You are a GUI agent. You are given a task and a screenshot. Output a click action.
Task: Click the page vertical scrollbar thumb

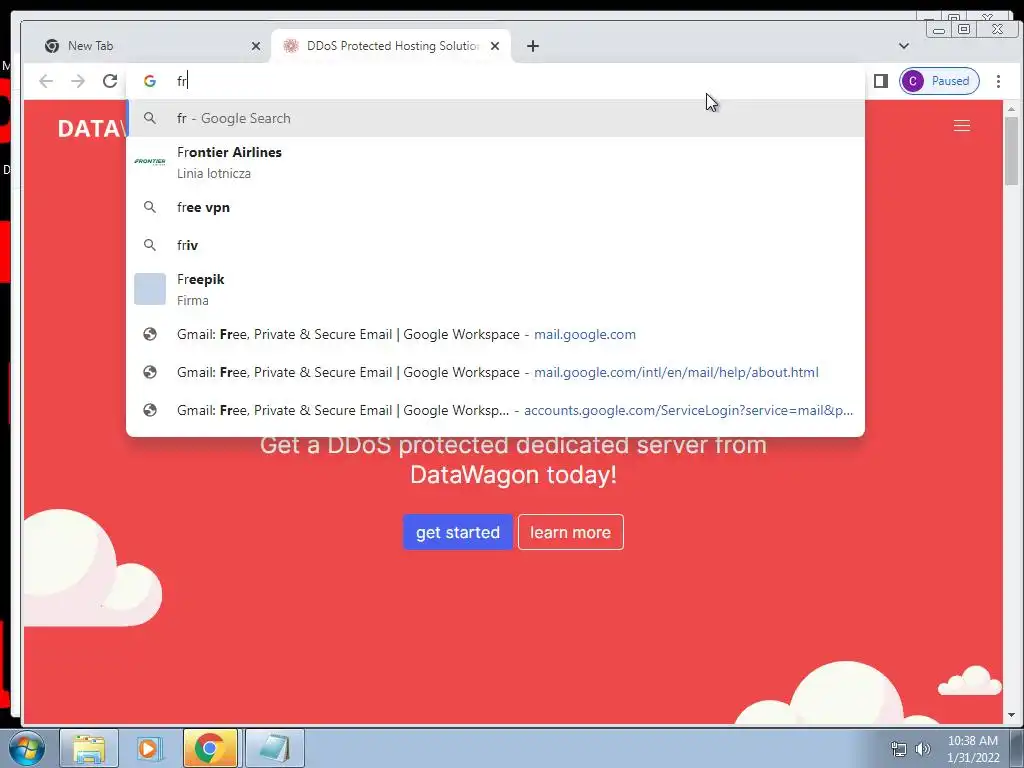point(1012,150)
